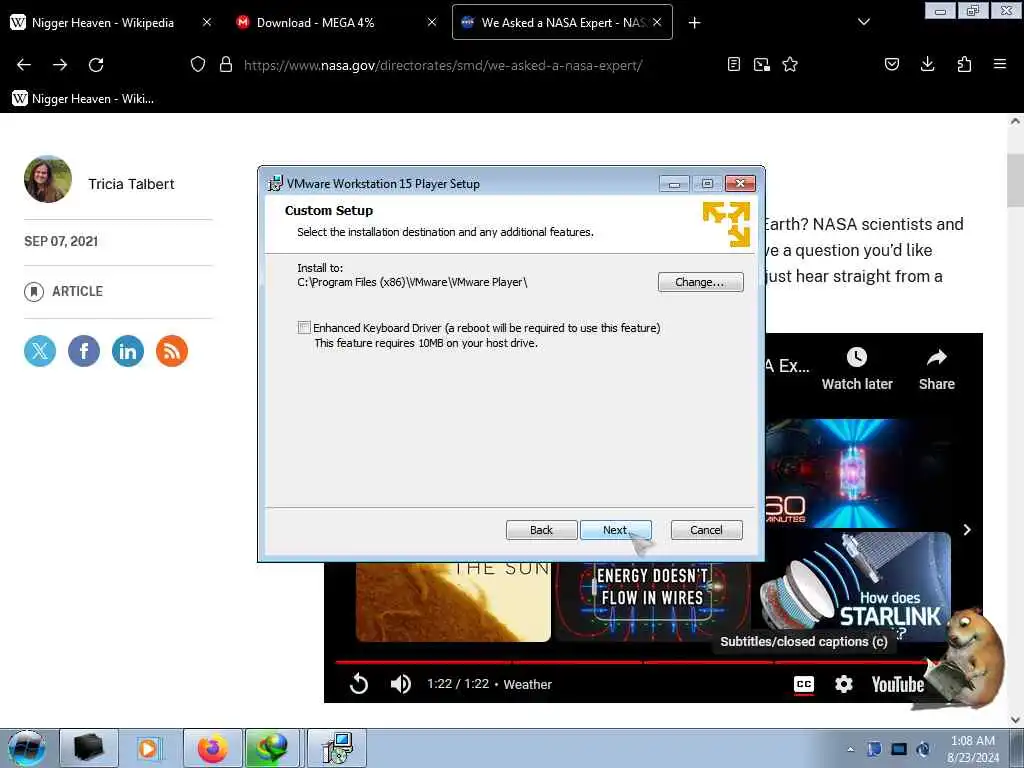Open the 60 Minutes suggested video thumbnail
Viewport: 1024px width, 768px height.
(x=858, y=473)
